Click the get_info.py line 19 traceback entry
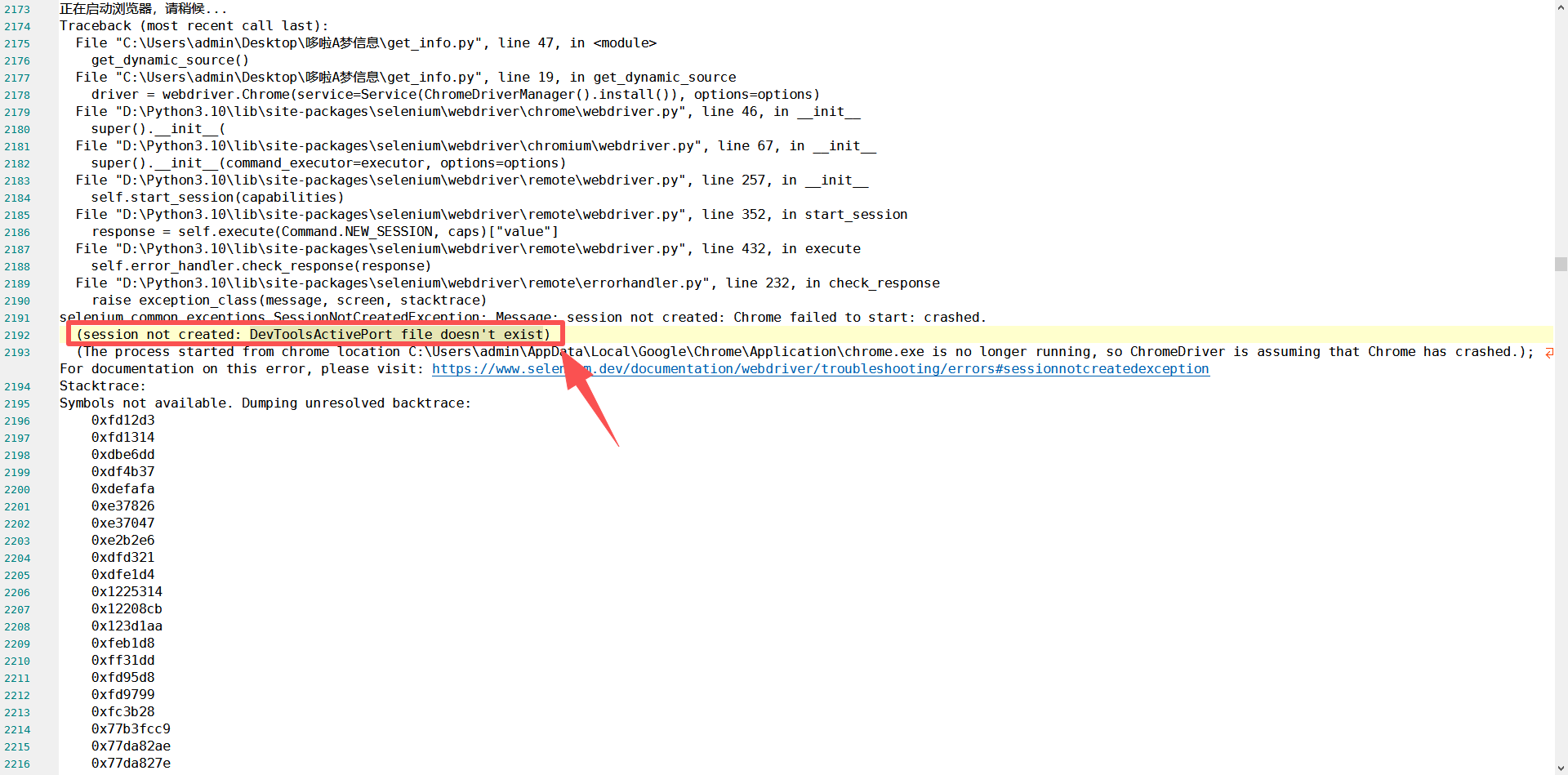 [x=406, y=78]
